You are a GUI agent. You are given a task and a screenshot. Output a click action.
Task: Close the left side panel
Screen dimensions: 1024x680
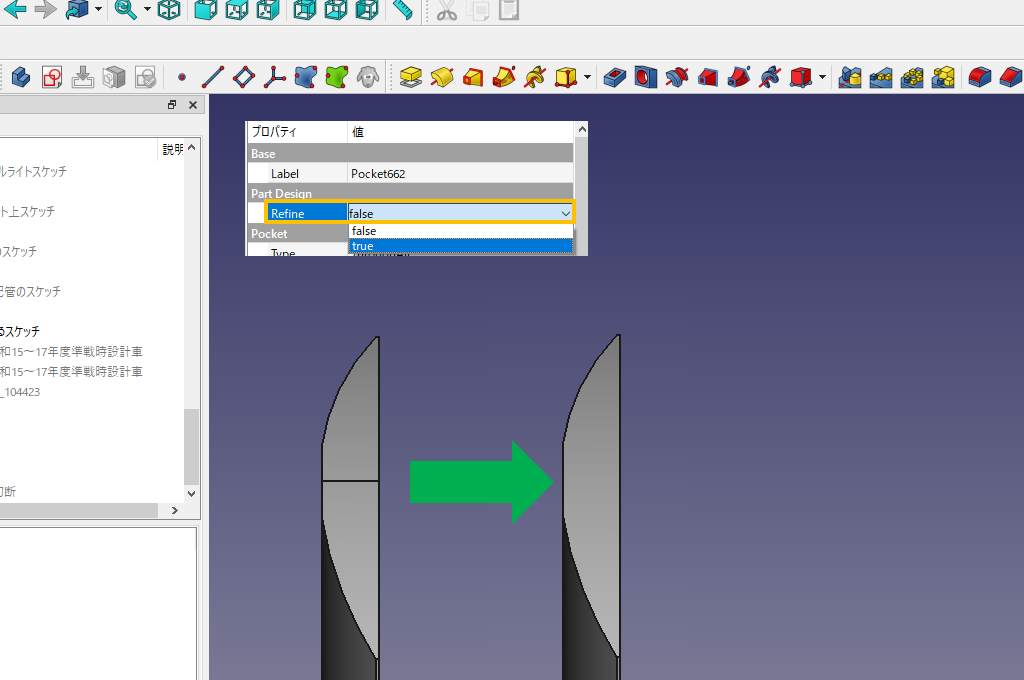[x=192, y=105]
